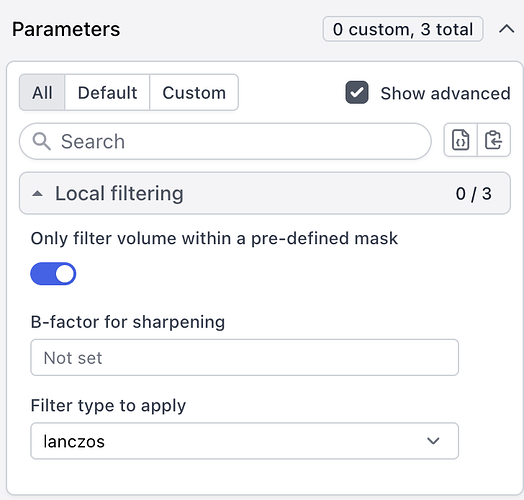This screenshot has height=500, width=524.
Task: Focus the Search parameters field
Action: click(x=225, y=141)
